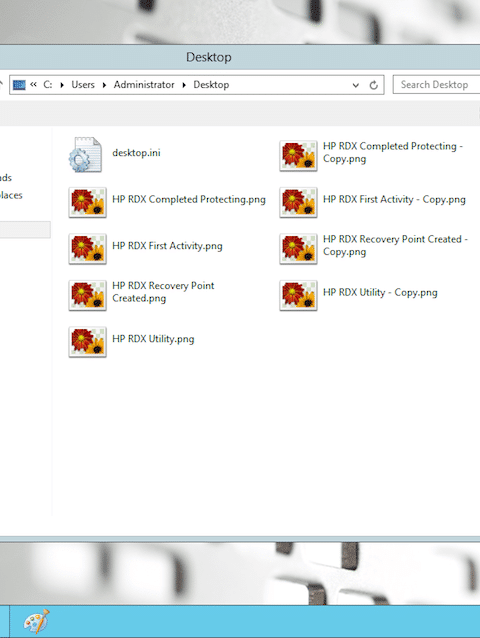The image size is (480, 638).
Task: Select name HP RDX First Activity - Copy.png
Action: [394, 199]
